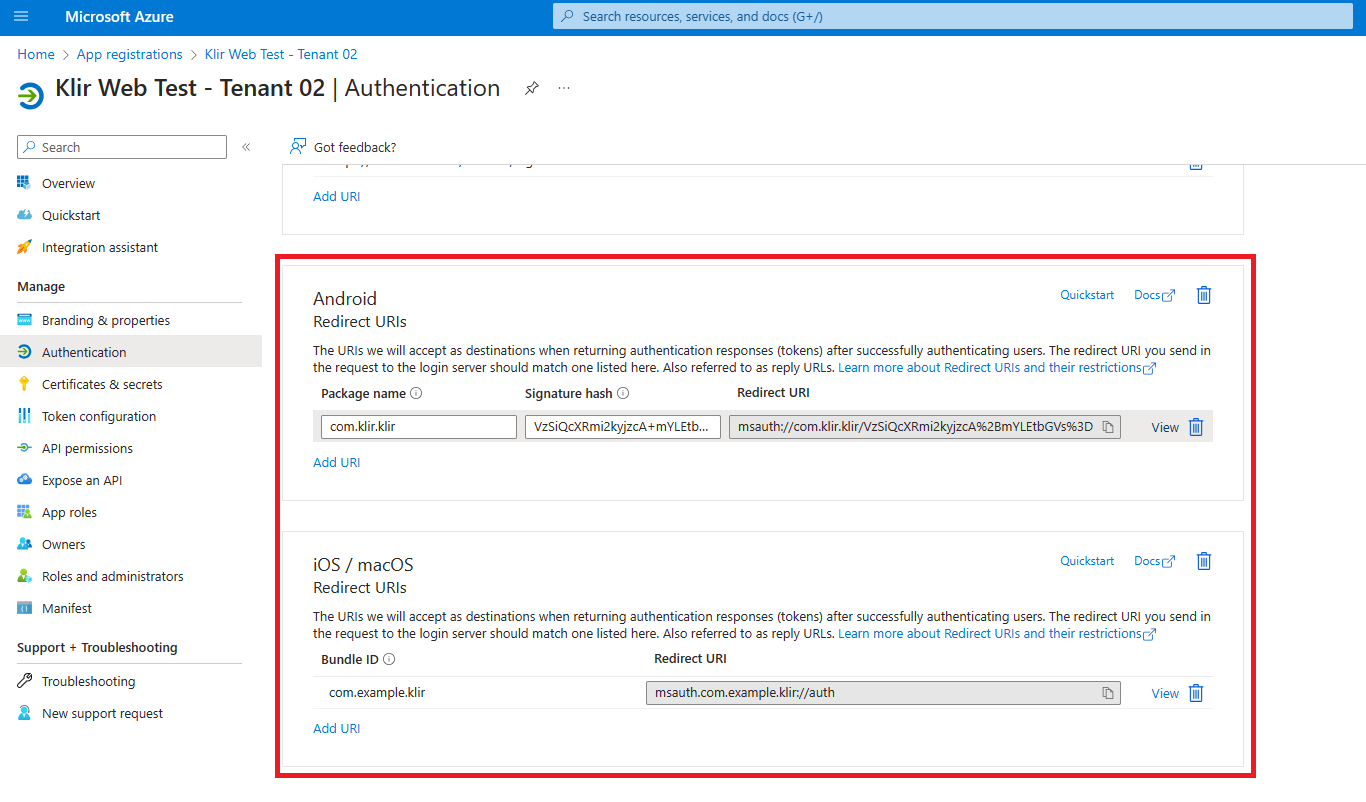Click the Microsoft Azure portal title

tap(119, 16)
